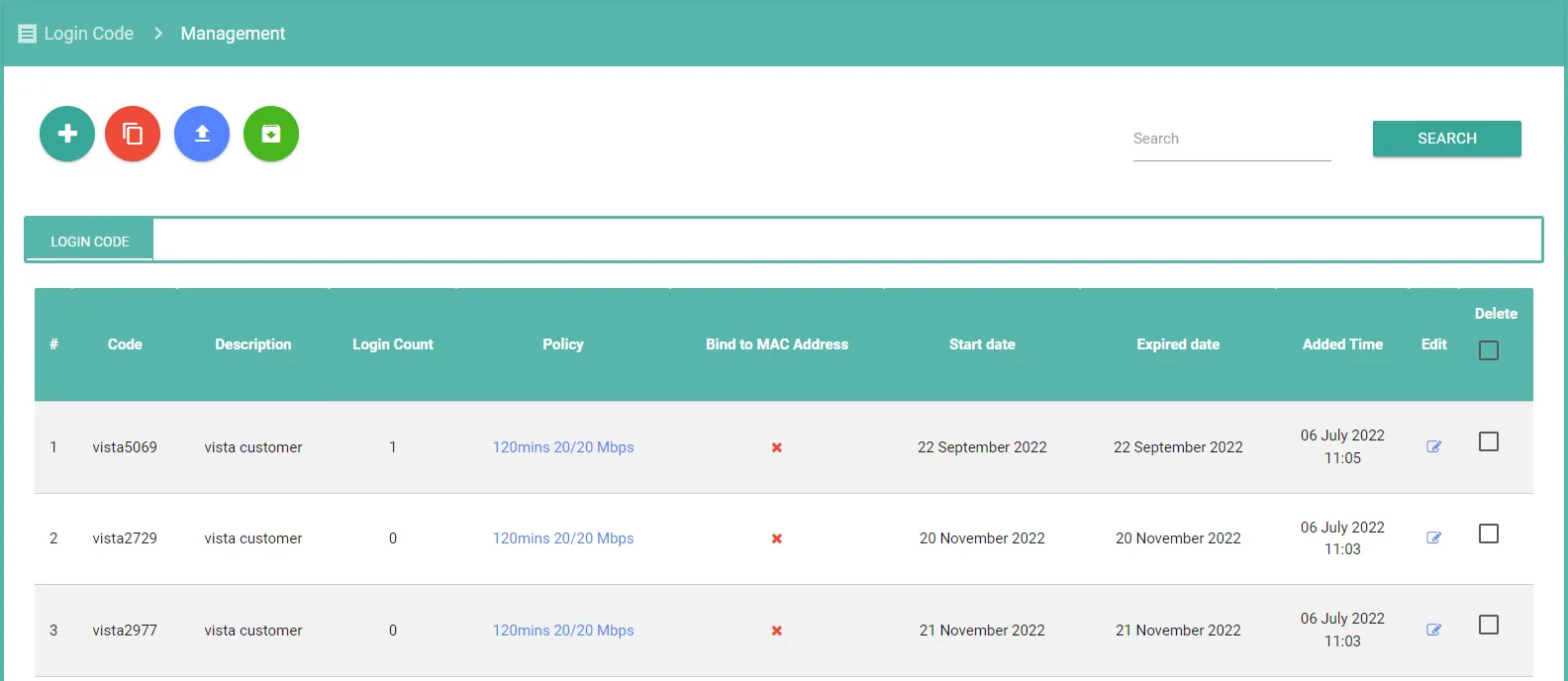The height and width of the screenshot is (681, 1568).
Task: Click login count 1 for vista5069
Action: (393, 447)
